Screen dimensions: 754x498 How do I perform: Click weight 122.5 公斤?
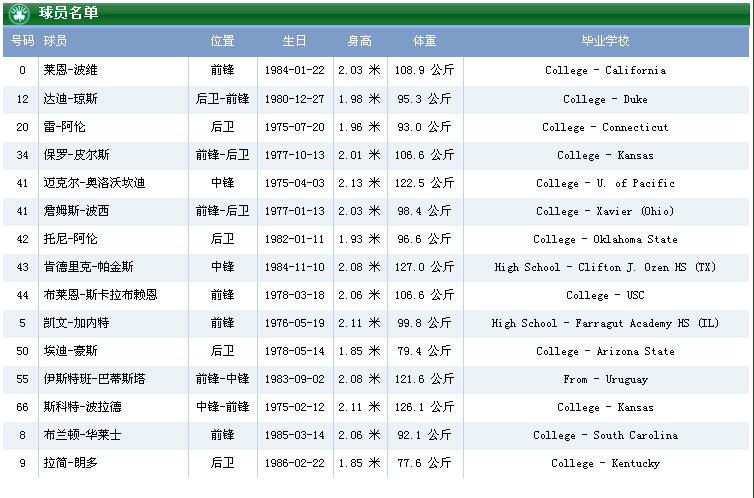click(x=424, y=183)
